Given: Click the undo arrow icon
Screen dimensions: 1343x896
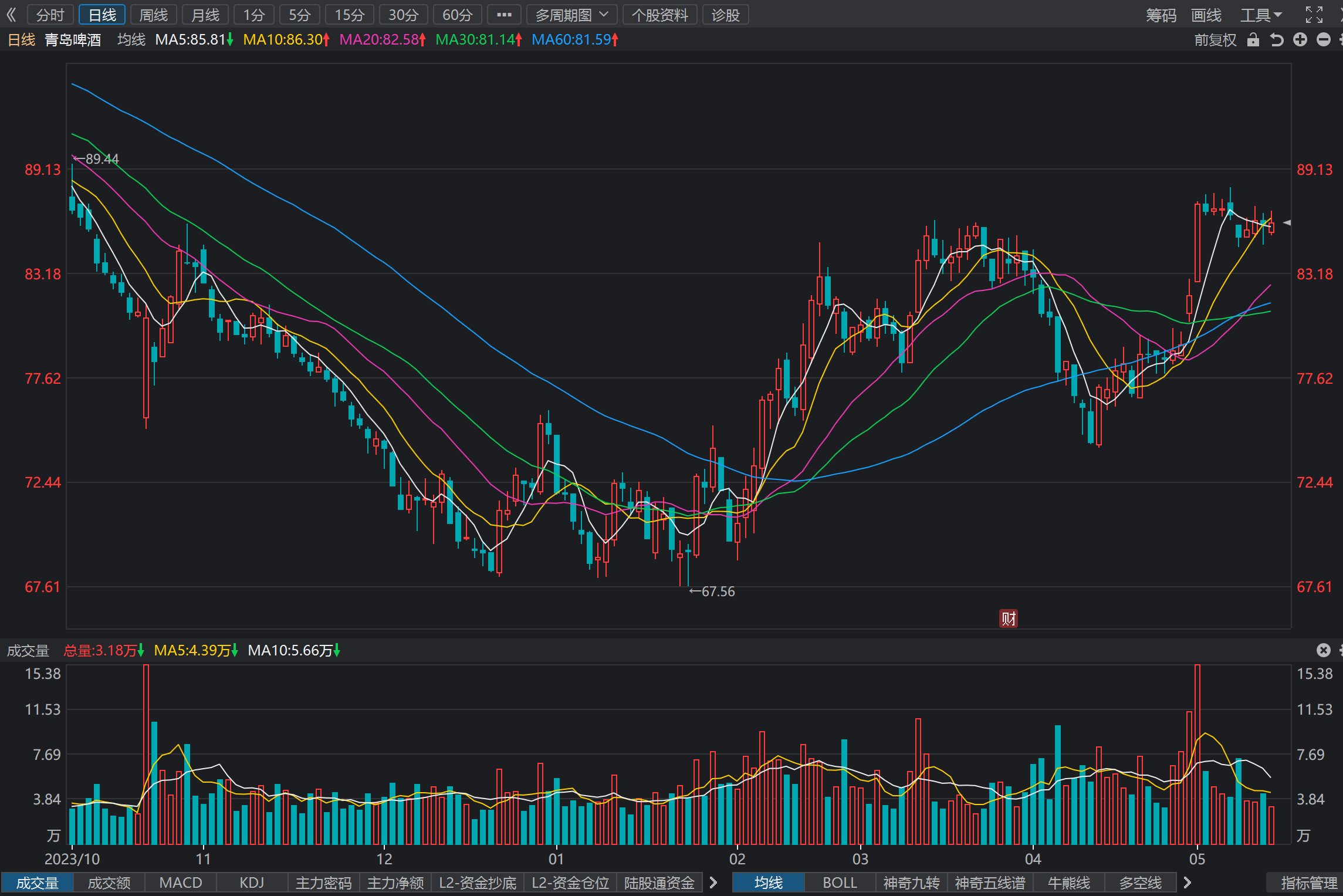Looking at the screenshot, I should 1277,40.
